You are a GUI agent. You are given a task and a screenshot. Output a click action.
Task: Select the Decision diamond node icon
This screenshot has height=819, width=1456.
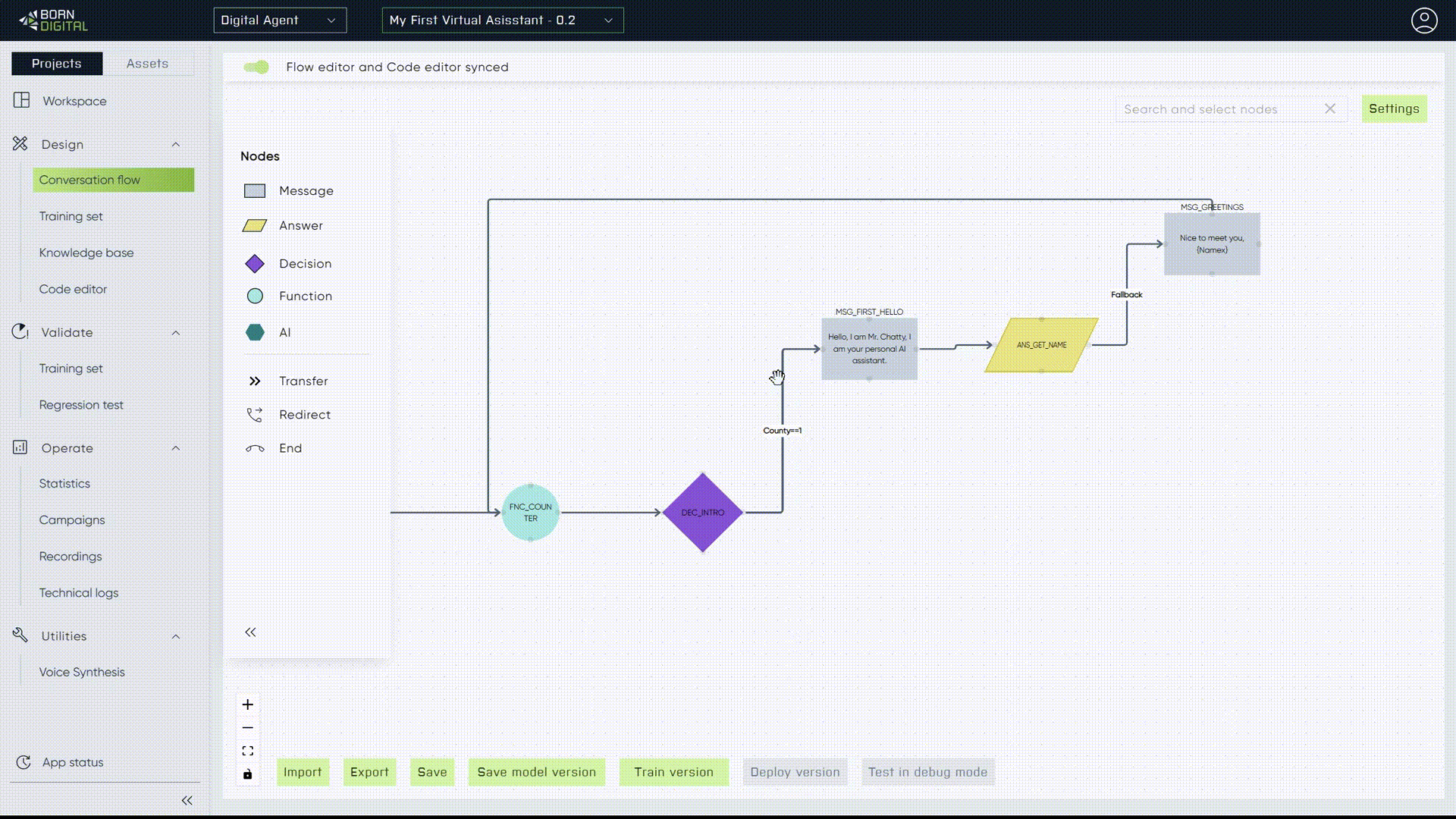255,264
